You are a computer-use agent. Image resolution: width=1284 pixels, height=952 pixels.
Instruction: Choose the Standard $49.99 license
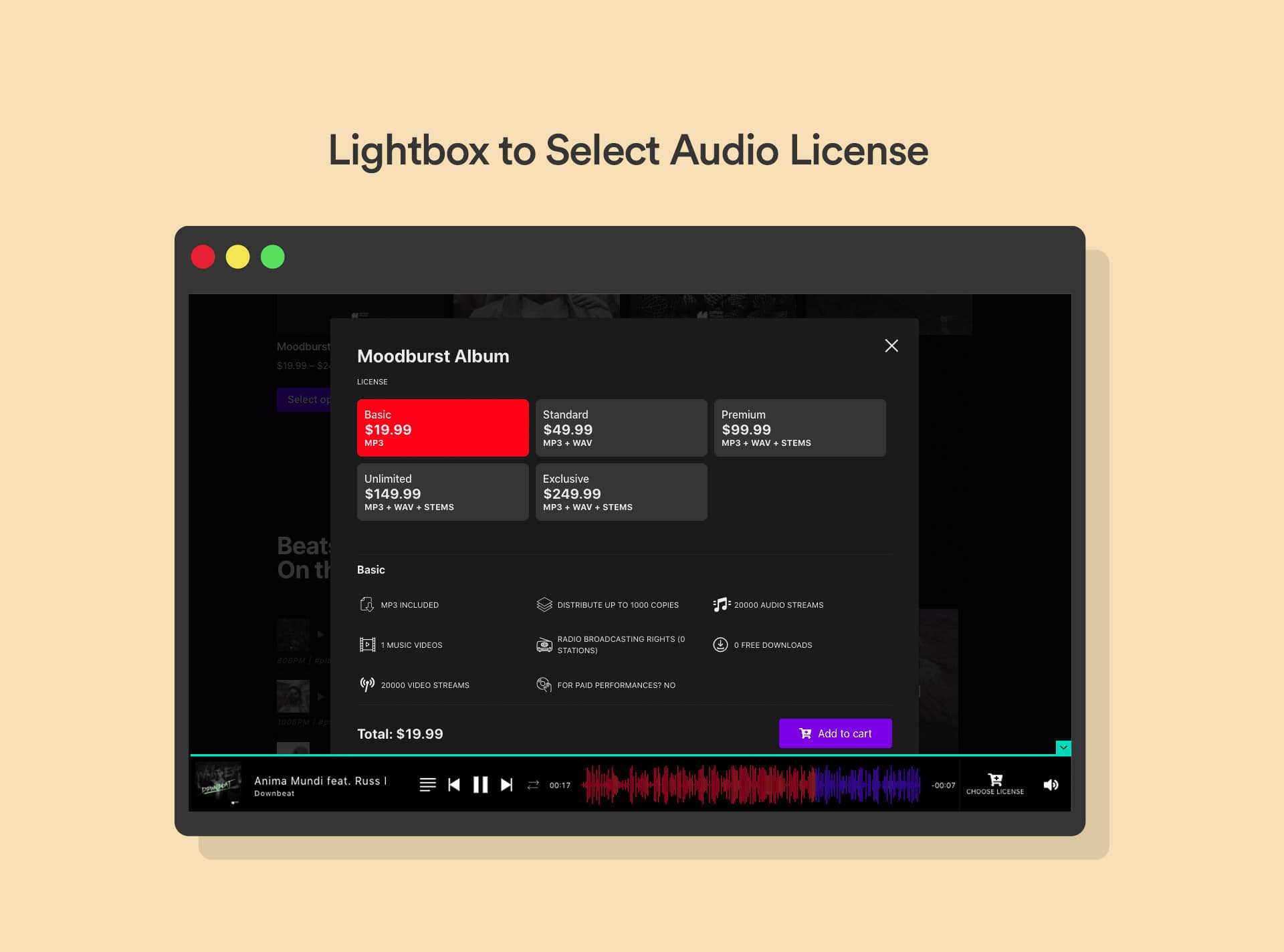(621, 428)
